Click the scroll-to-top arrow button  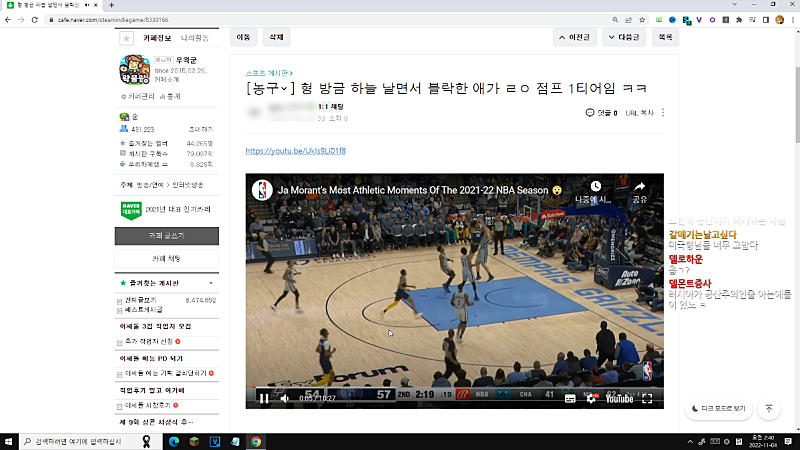768,408
